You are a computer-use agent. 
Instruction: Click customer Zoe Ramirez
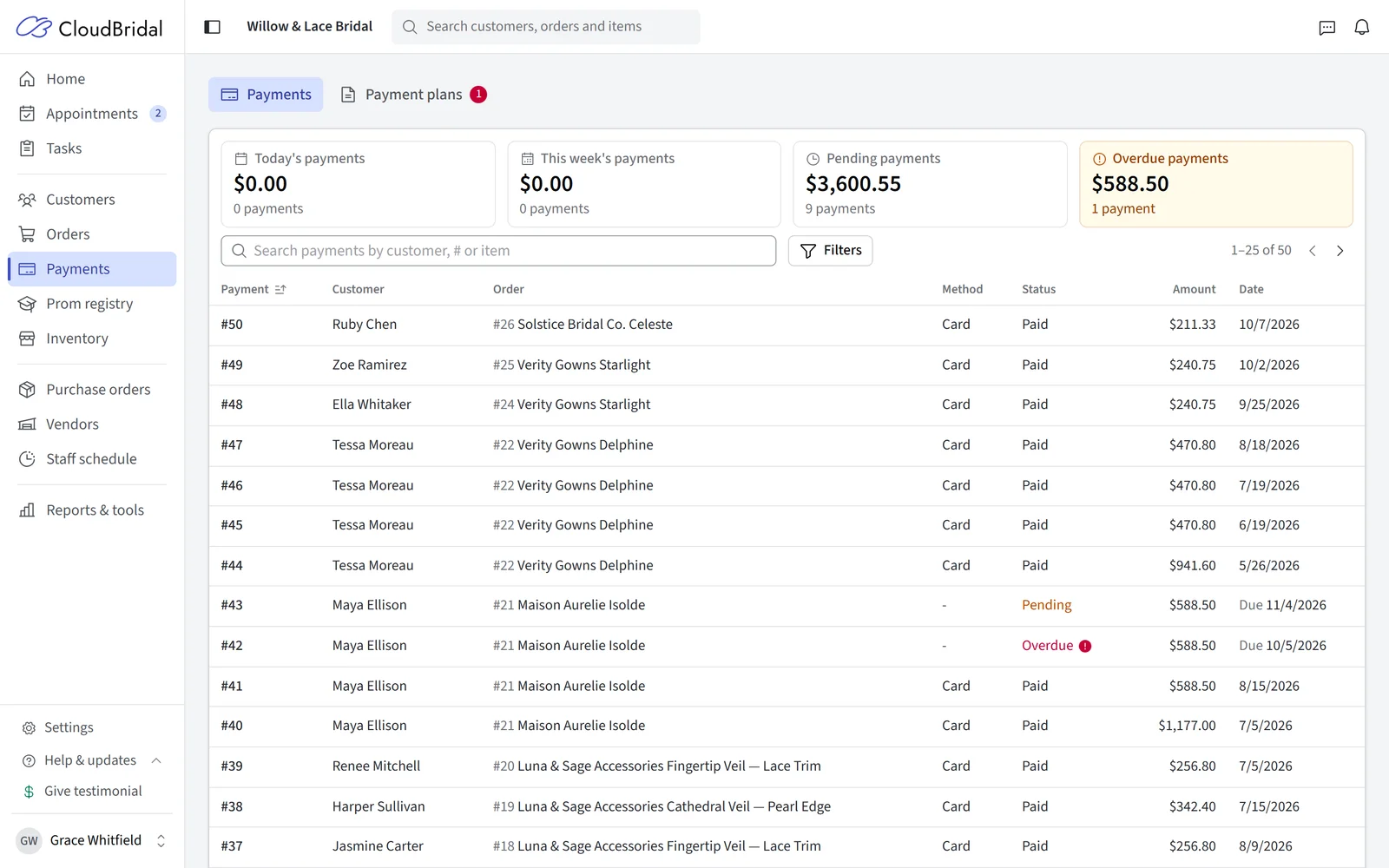click(x=369, y=365)
